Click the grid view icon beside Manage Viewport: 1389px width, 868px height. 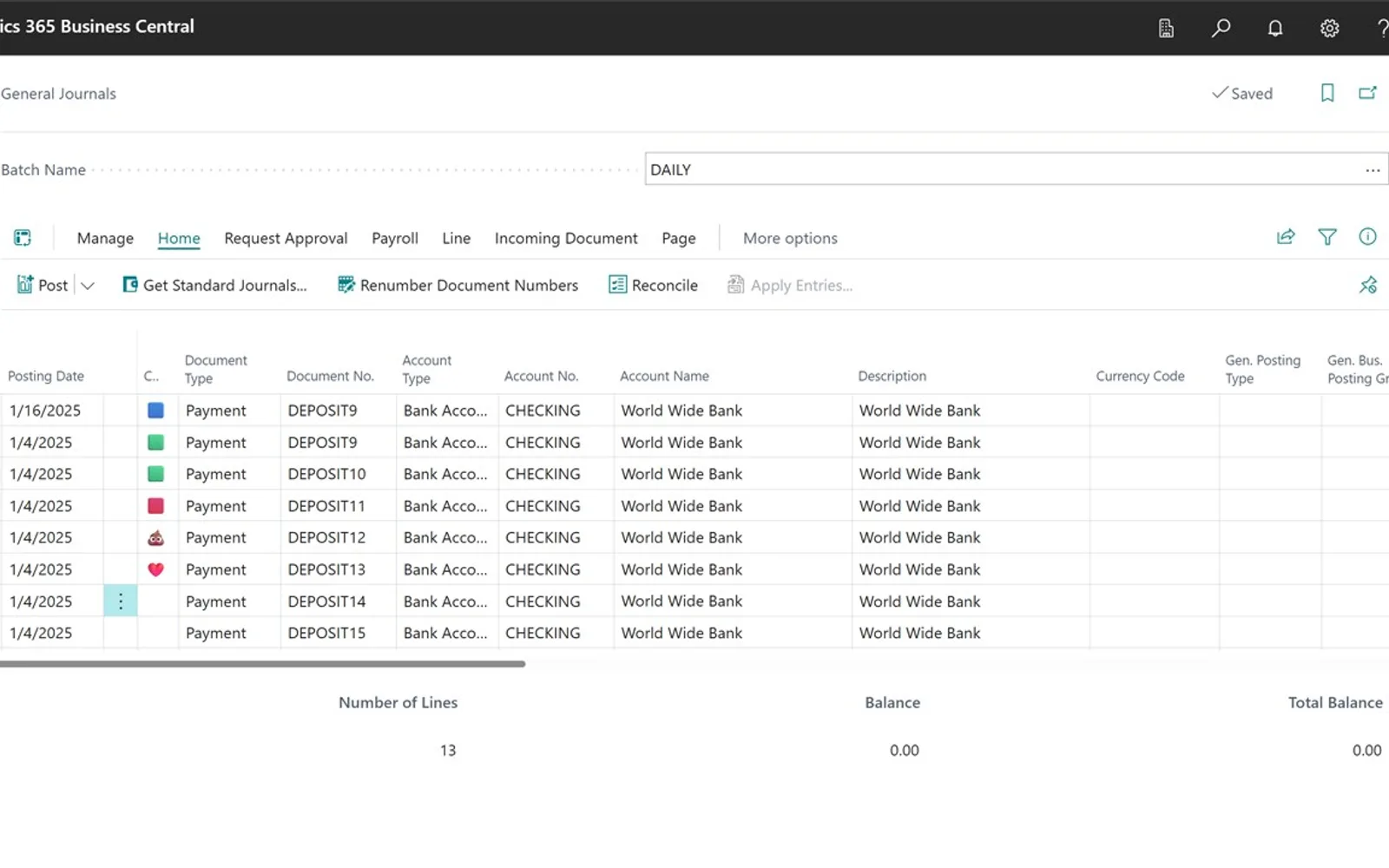pyautogui.click(x=23, y=237)
